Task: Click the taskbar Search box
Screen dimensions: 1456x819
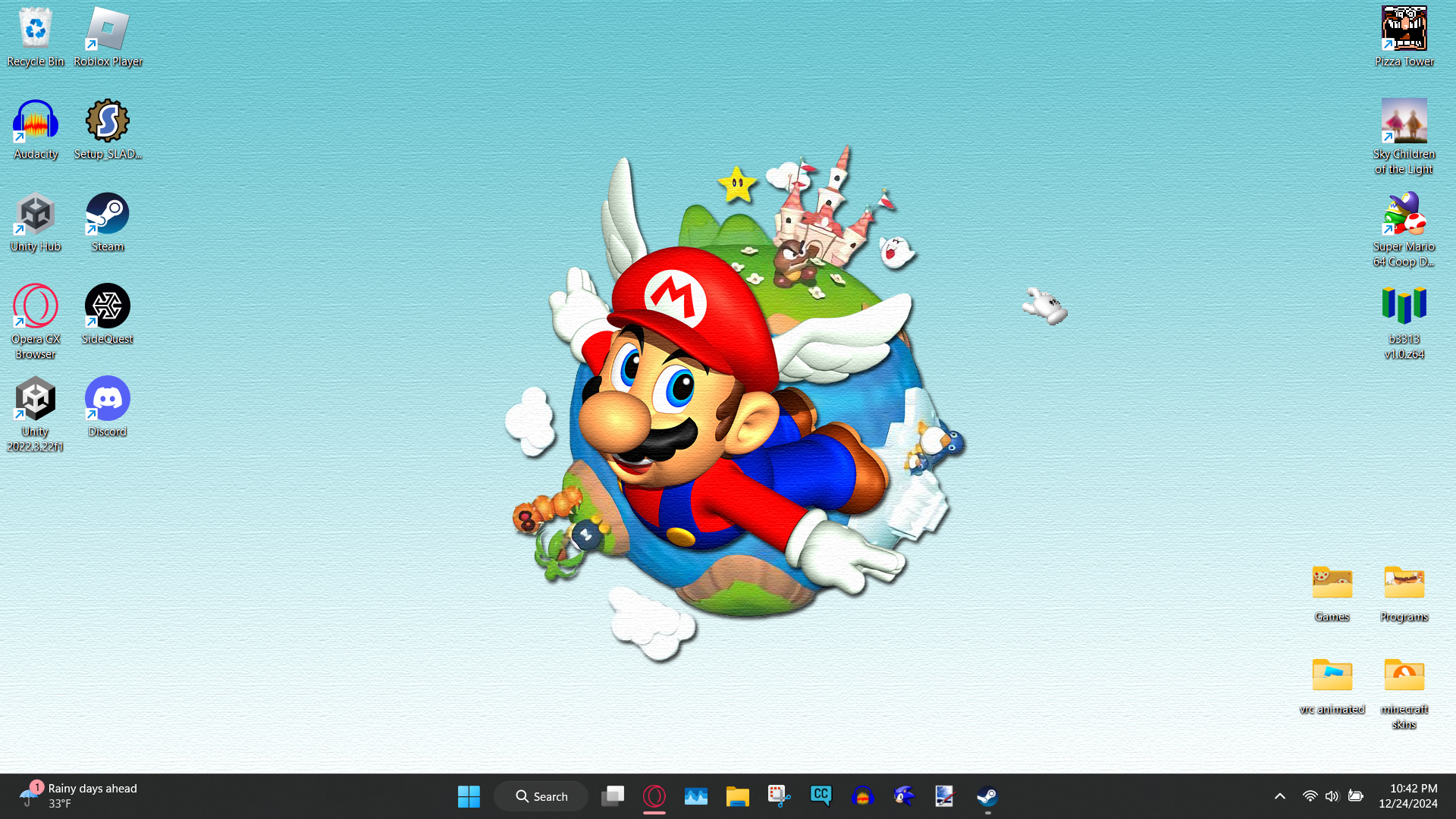Action: (541, 796)
